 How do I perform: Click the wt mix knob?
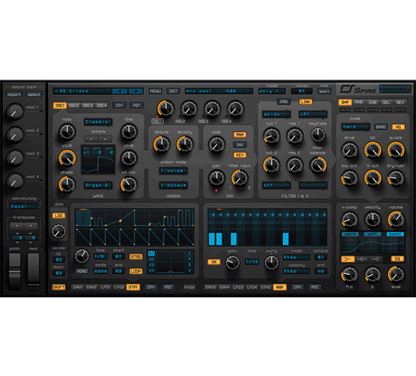pos(129,184)
